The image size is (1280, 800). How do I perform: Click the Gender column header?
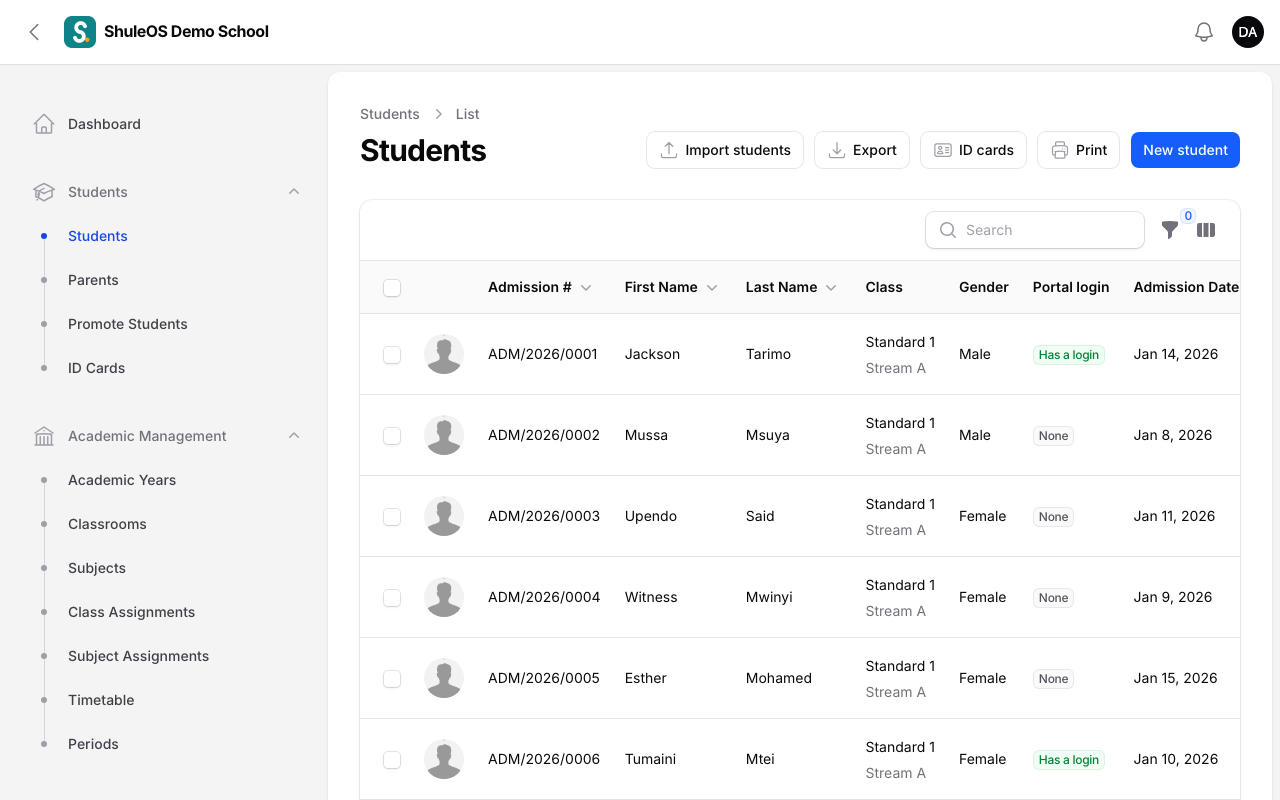tap(984, 287)
